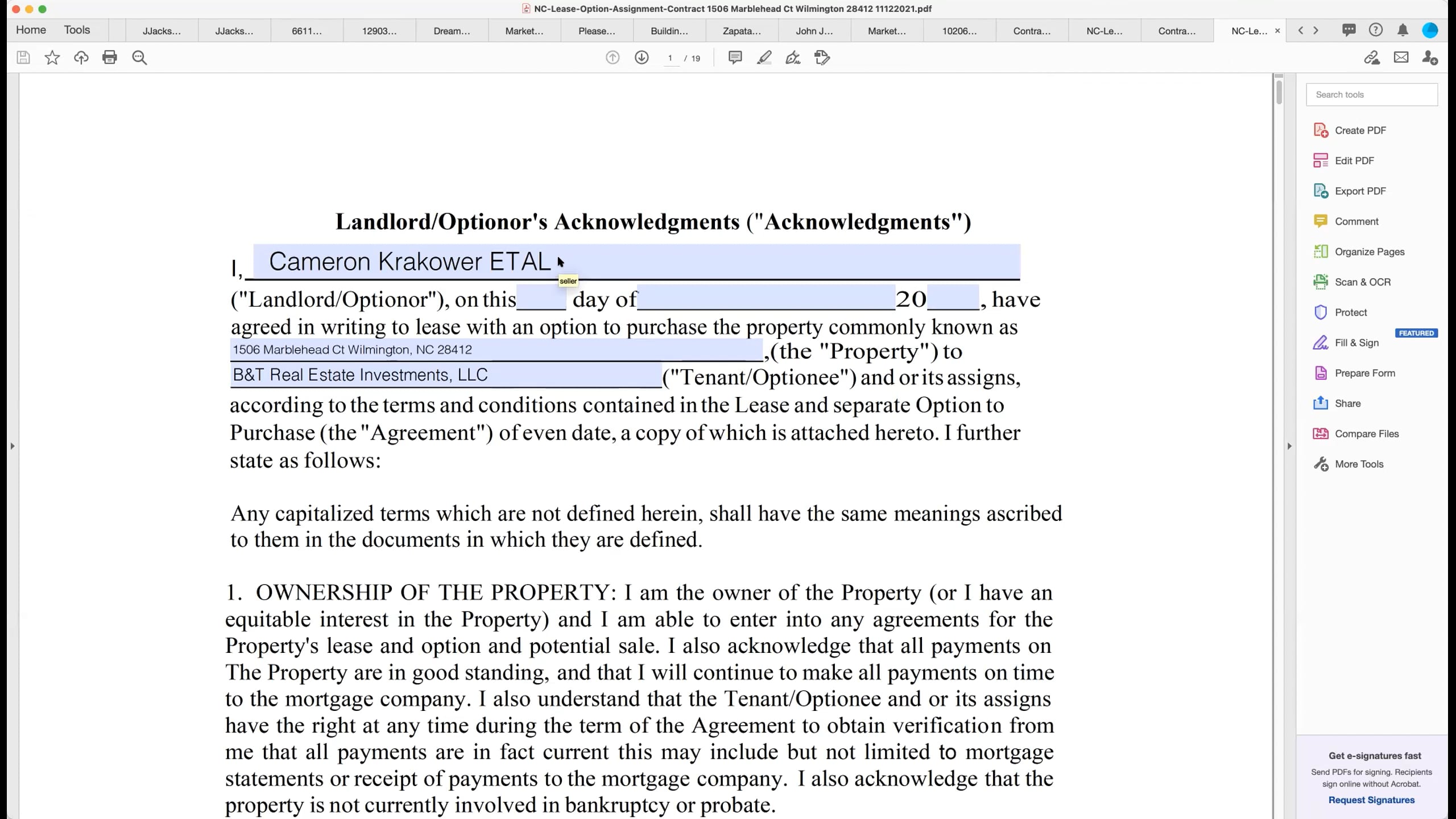Click the vertical document scrollbar thumb
This screenshot has height=819, width=1456.
[x=1279, y=92]
